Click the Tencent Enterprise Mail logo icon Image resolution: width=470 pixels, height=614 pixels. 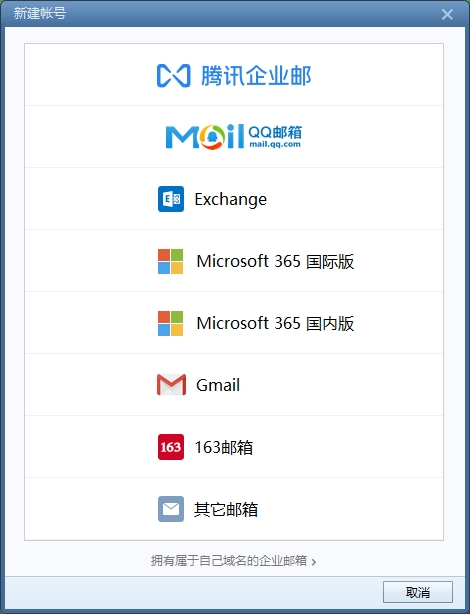pos(174,76)
